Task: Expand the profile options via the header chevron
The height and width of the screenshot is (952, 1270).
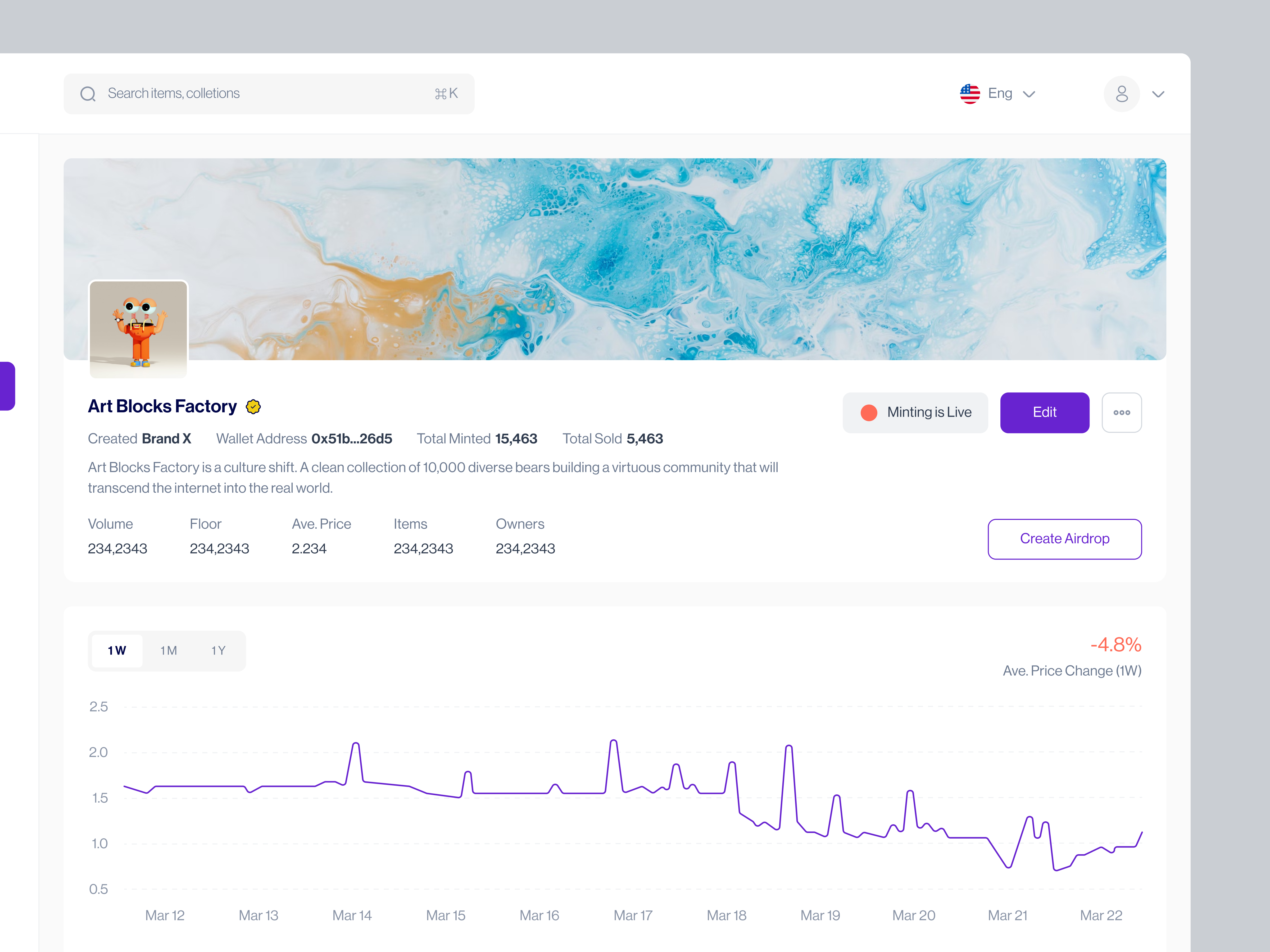Action: (x=1158, y=94)
